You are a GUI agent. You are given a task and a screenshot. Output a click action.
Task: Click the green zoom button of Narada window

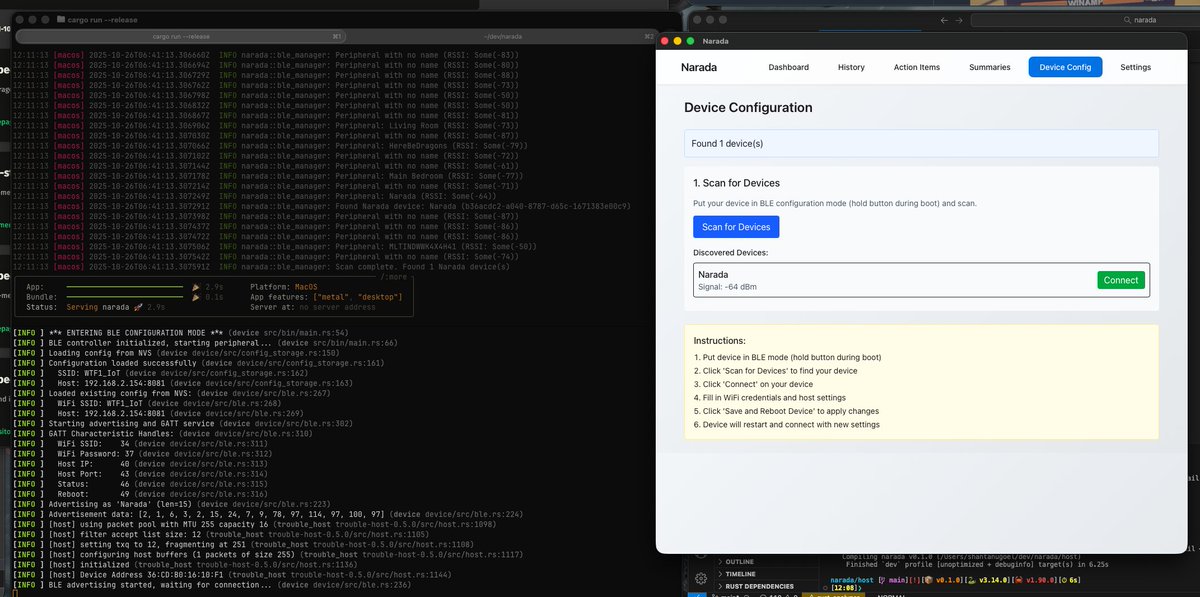coord(690,41)
